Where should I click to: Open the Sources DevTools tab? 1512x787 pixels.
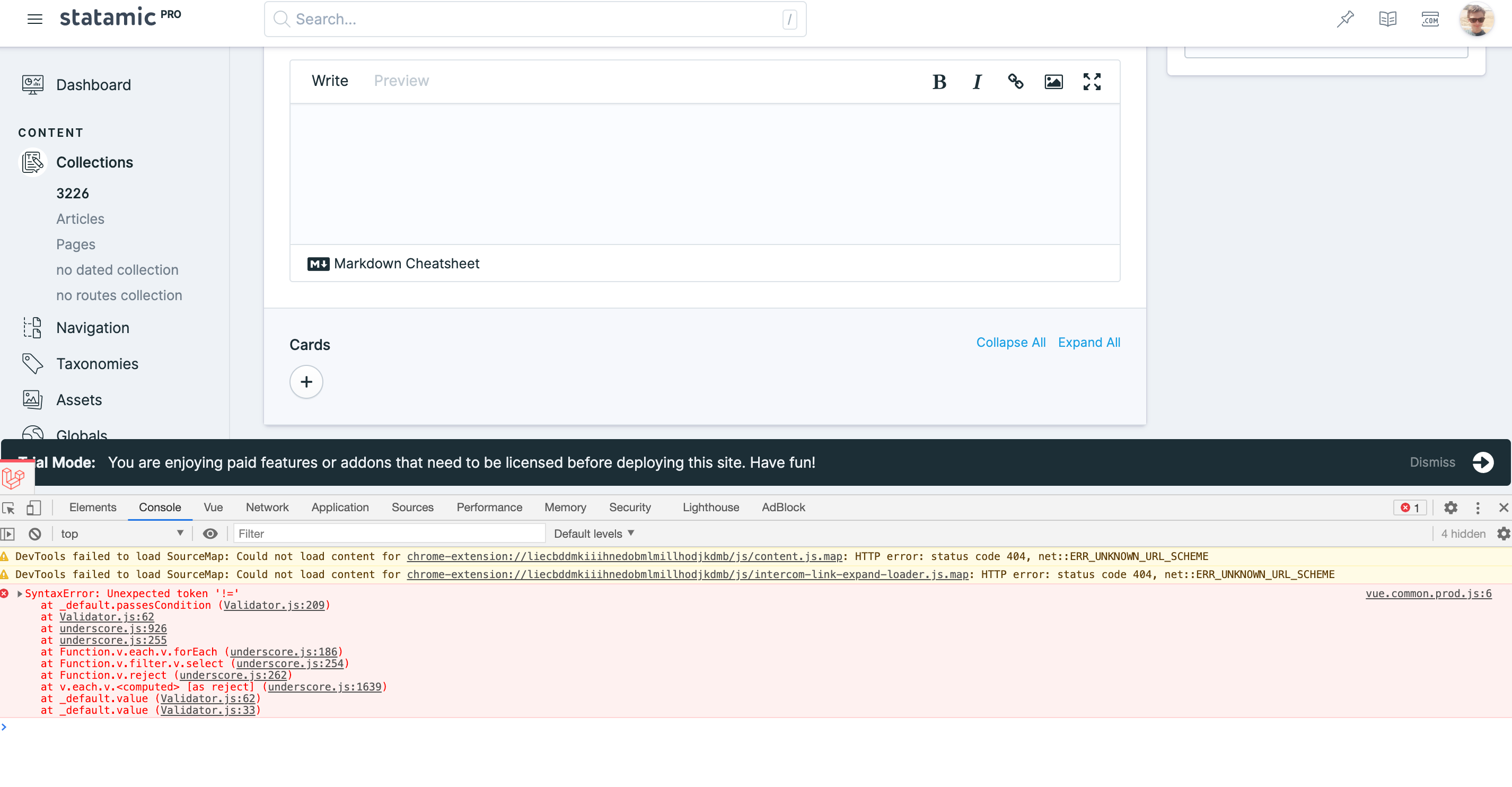click(412, 508)
